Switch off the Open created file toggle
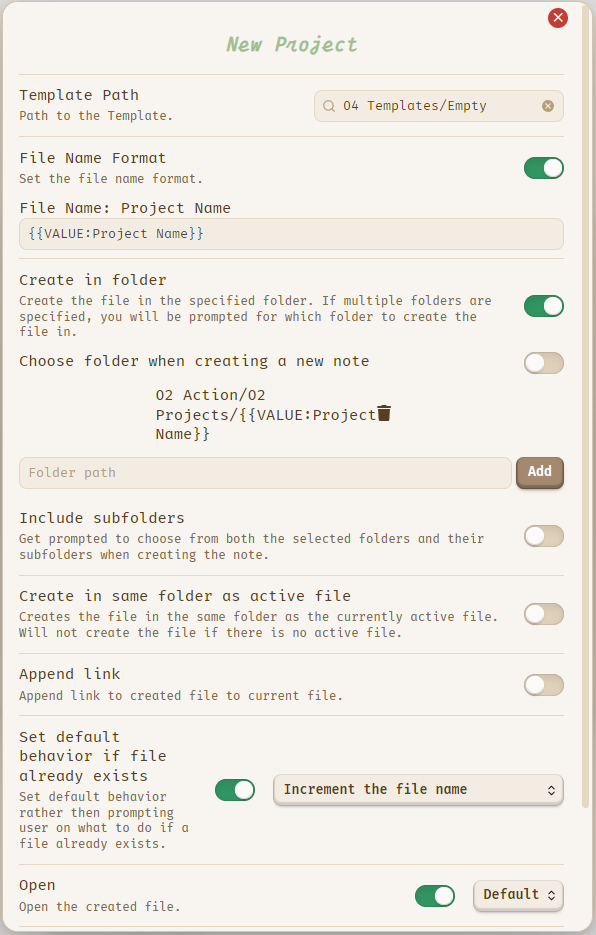 click(435, 896)
